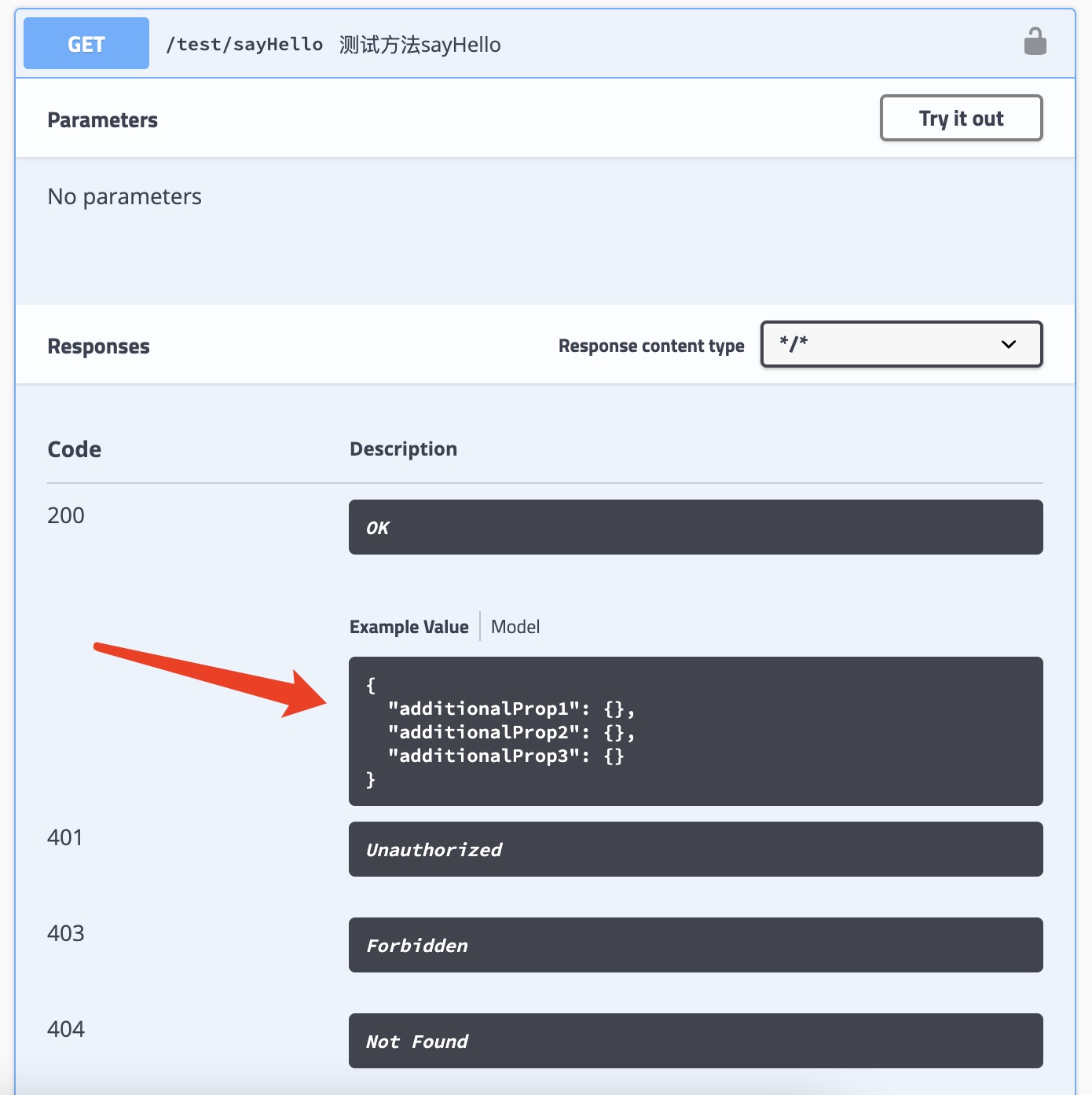The height and width of the screenshot is (1095, 1092).
Task: Click the Unauthorized description box
Action: (696, 849)
